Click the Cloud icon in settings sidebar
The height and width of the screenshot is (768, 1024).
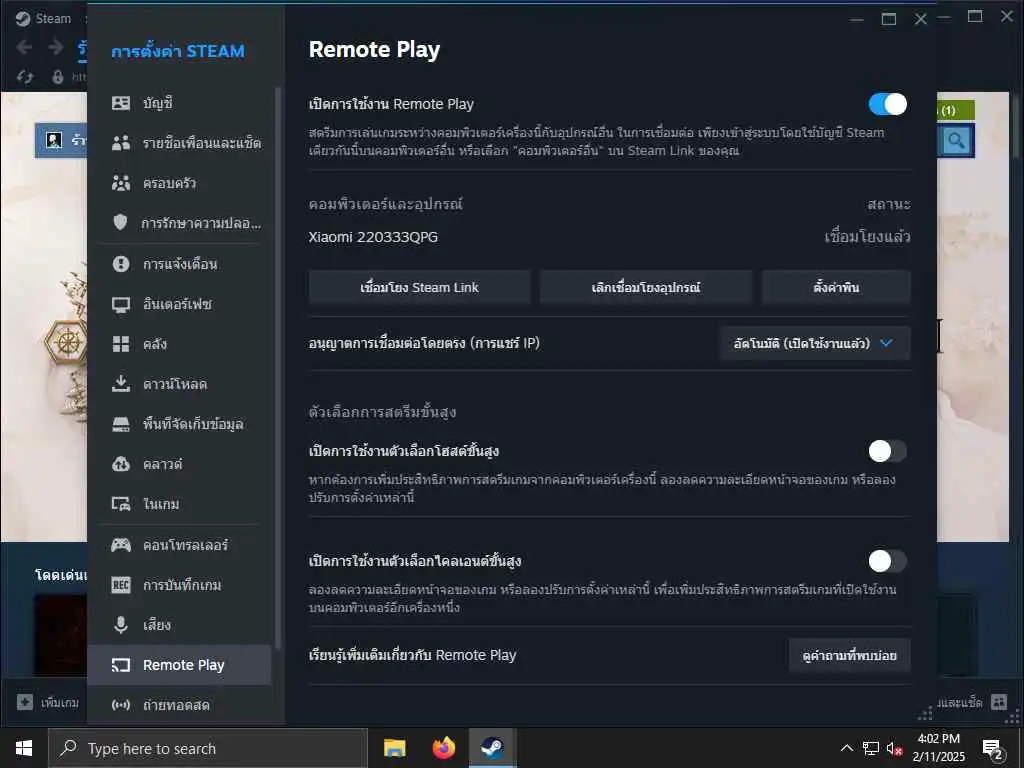(x=121, y=464)
